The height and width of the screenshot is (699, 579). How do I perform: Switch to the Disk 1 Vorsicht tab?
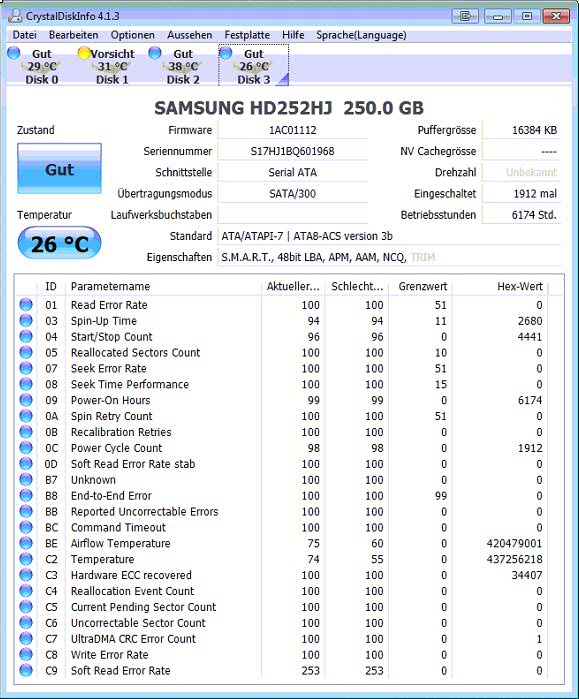pos(112,66)
